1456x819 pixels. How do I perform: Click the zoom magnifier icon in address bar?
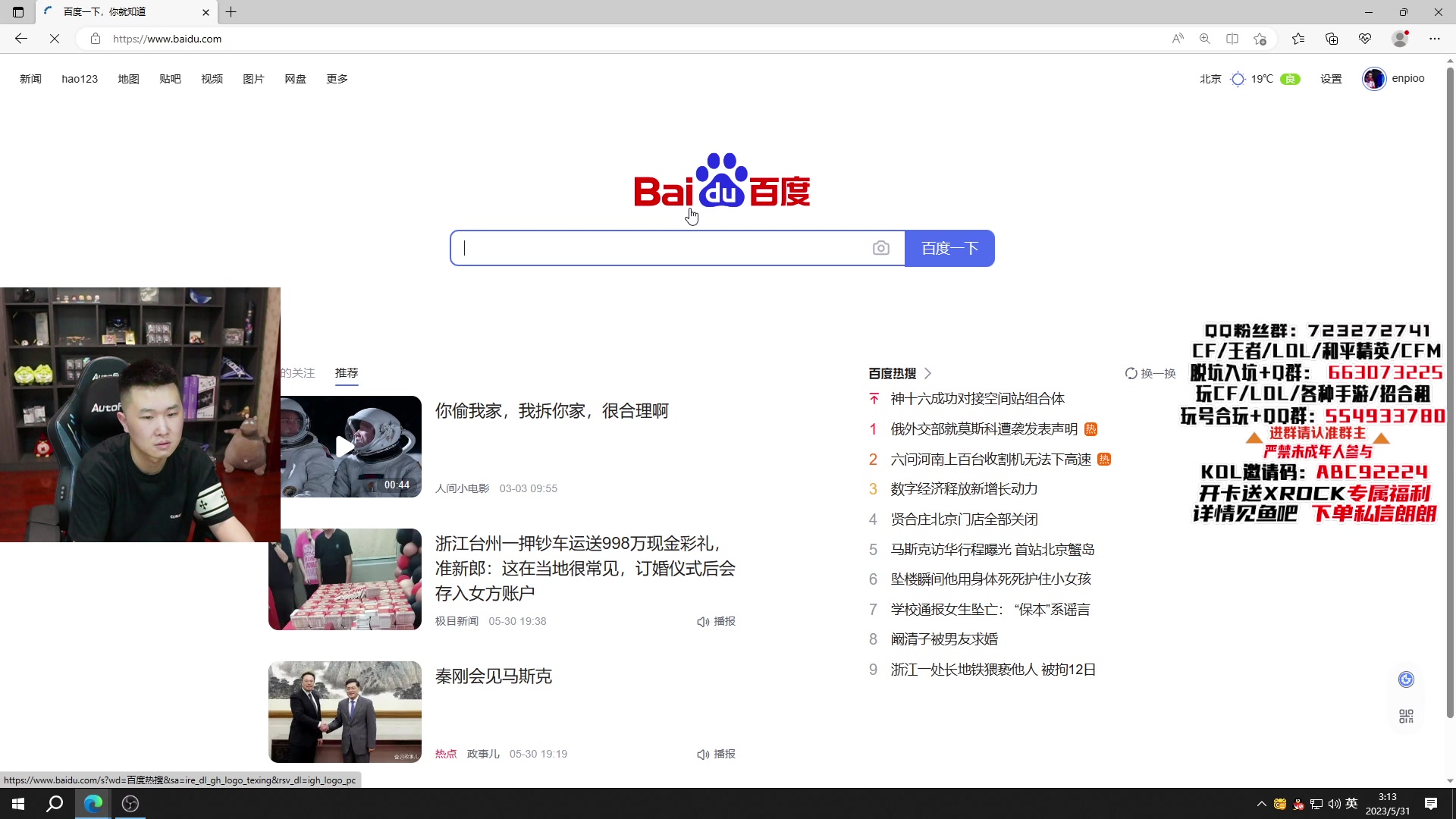[x=1205, y=39]
